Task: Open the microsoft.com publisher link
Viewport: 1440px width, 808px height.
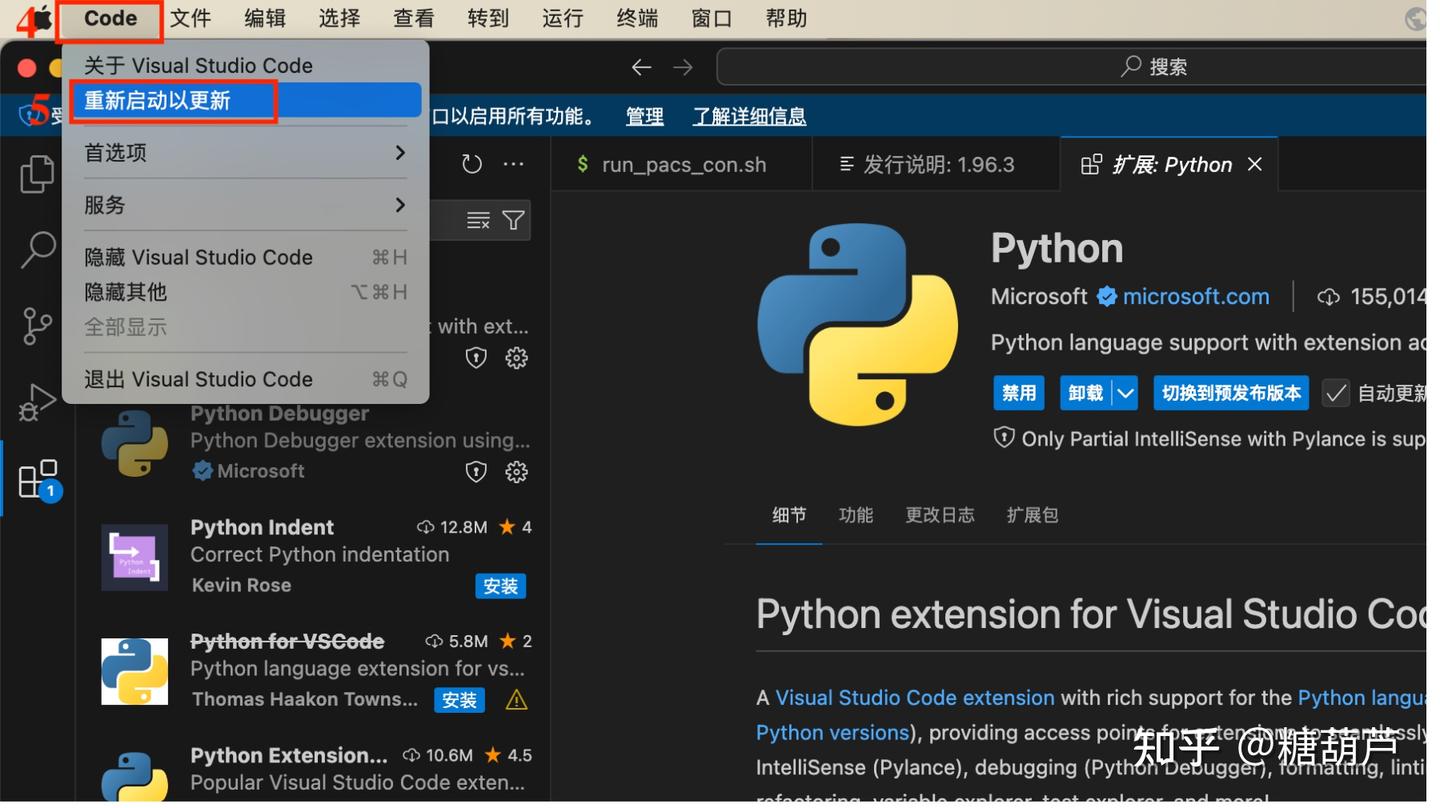Action: pyautogui.click(x=1196, y=296)
